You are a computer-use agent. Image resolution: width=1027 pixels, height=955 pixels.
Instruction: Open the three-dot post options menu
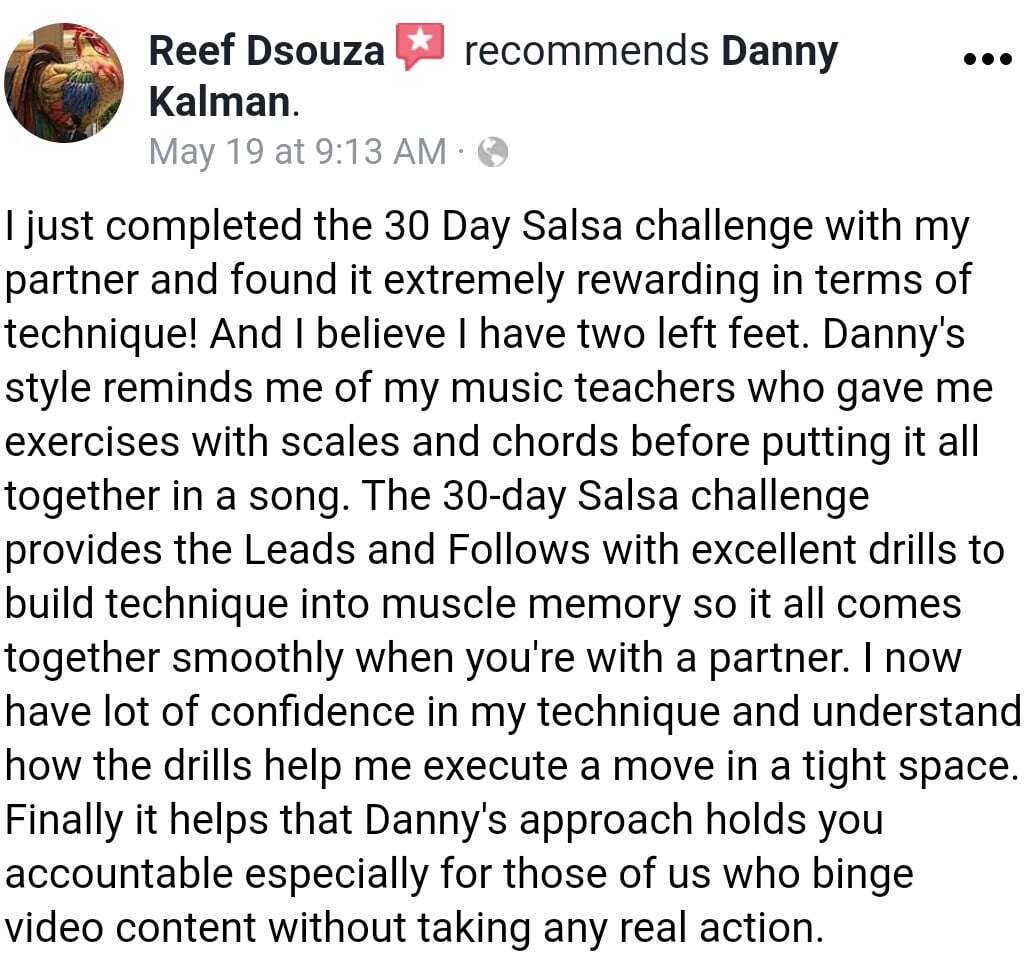[988, 60]
